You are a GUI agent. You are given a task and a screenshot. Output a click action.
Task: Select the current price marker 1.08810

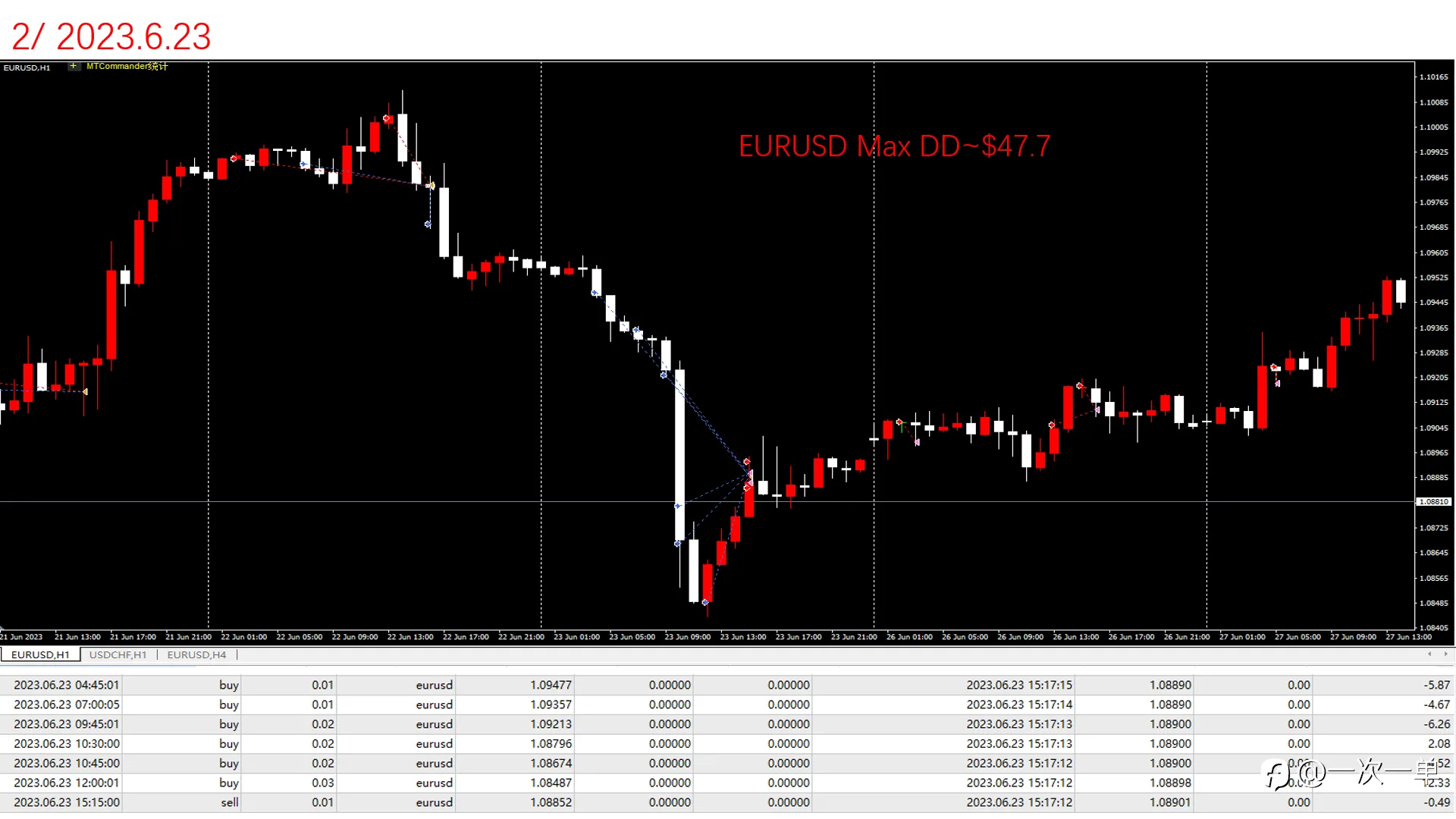pyautogui.click(x=1434, y=501)
